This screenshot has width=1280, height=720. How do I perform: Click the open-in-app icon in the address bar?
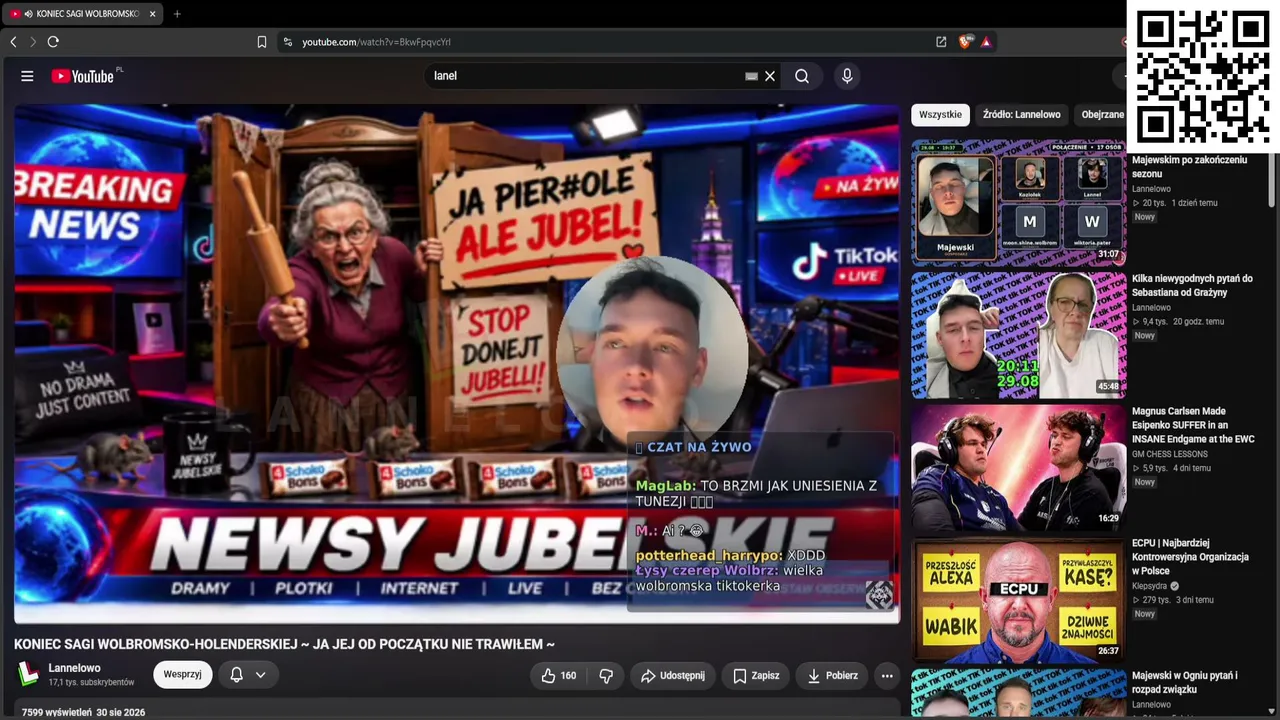[x=941, y=42]
